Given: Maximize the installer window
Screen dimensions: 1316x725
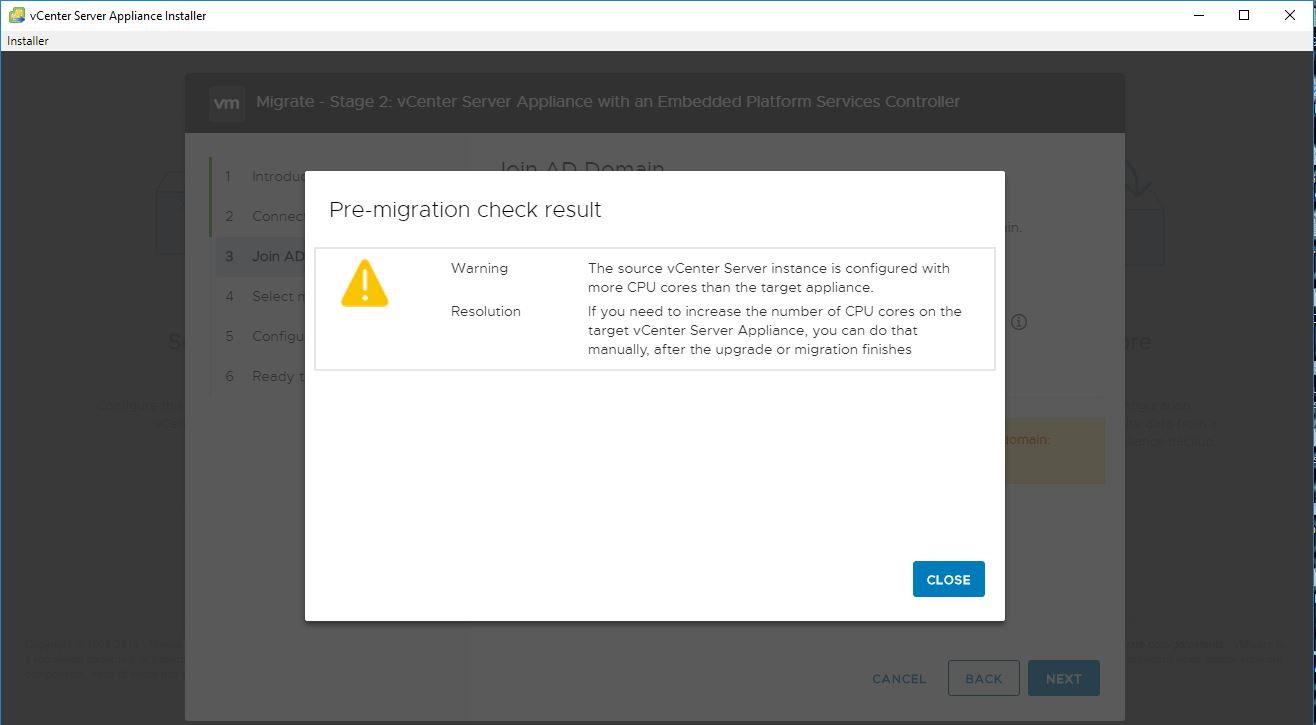Looking at the screenshot, I should click(x=1244, y=15).
